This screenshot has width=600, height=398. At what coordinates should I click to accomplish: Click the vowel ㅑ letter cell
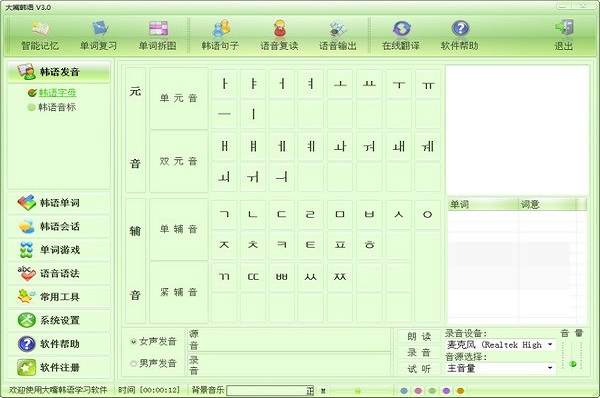(x=253, y=83)
